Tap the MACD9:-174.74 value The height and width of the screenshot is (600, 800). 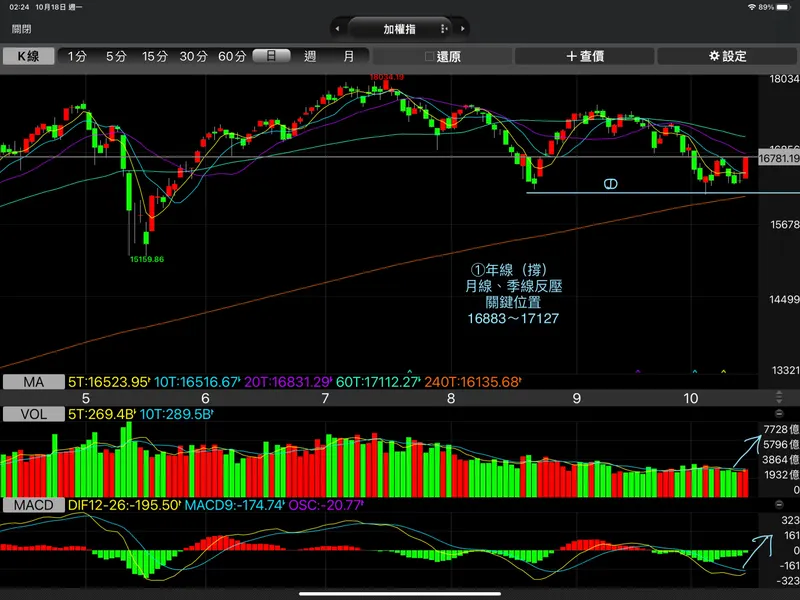pos(234,505)
